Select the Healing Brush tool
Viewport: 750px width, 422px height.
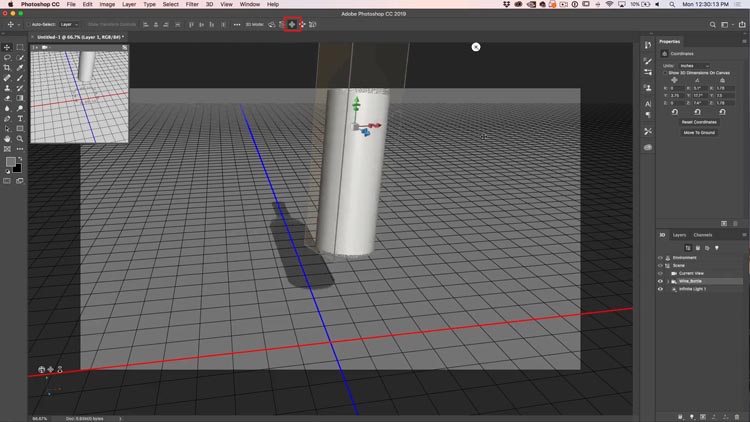tap(7, 78)
